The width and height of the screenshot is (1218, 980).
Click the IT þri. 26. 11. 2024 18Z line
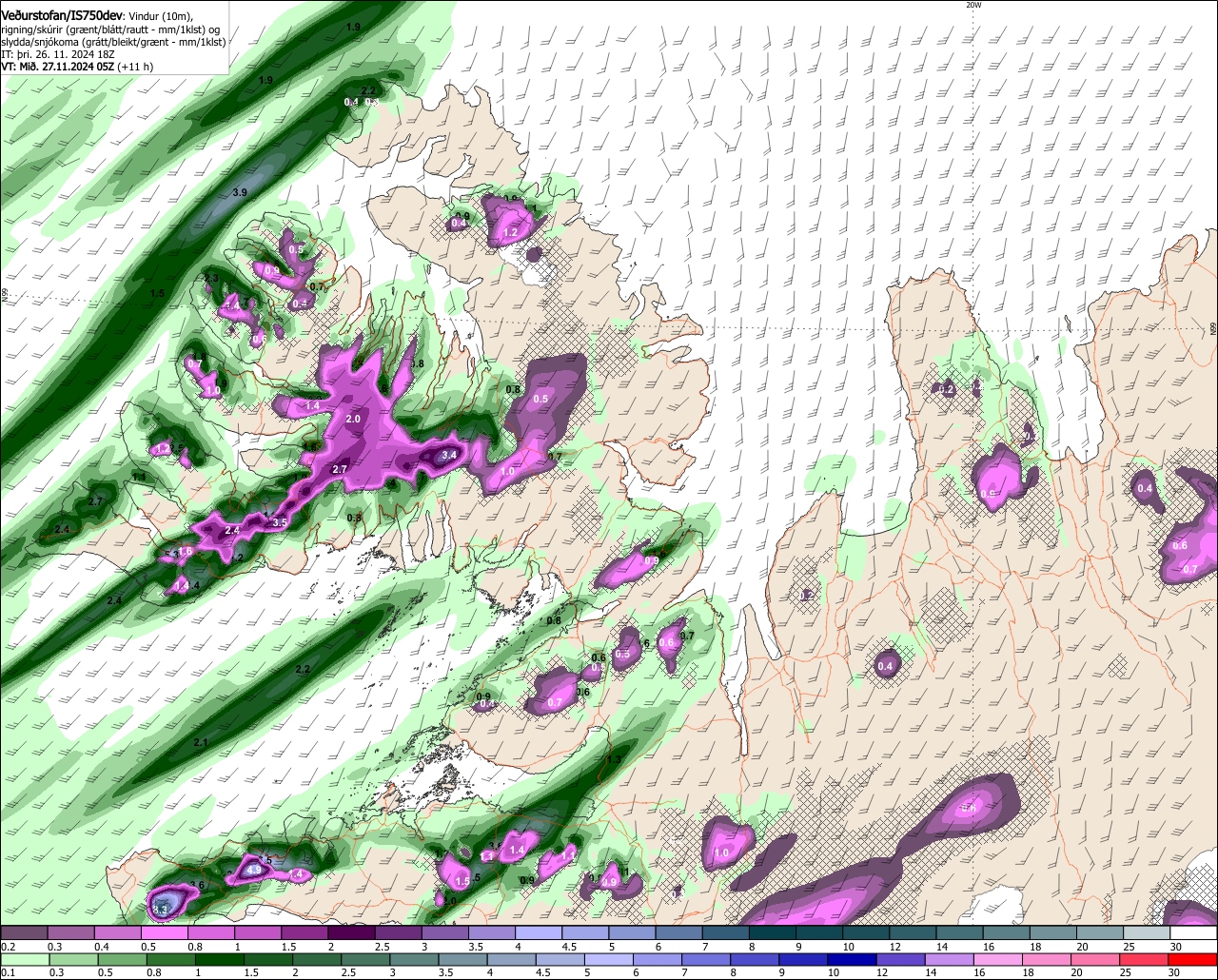pos(58,54)
